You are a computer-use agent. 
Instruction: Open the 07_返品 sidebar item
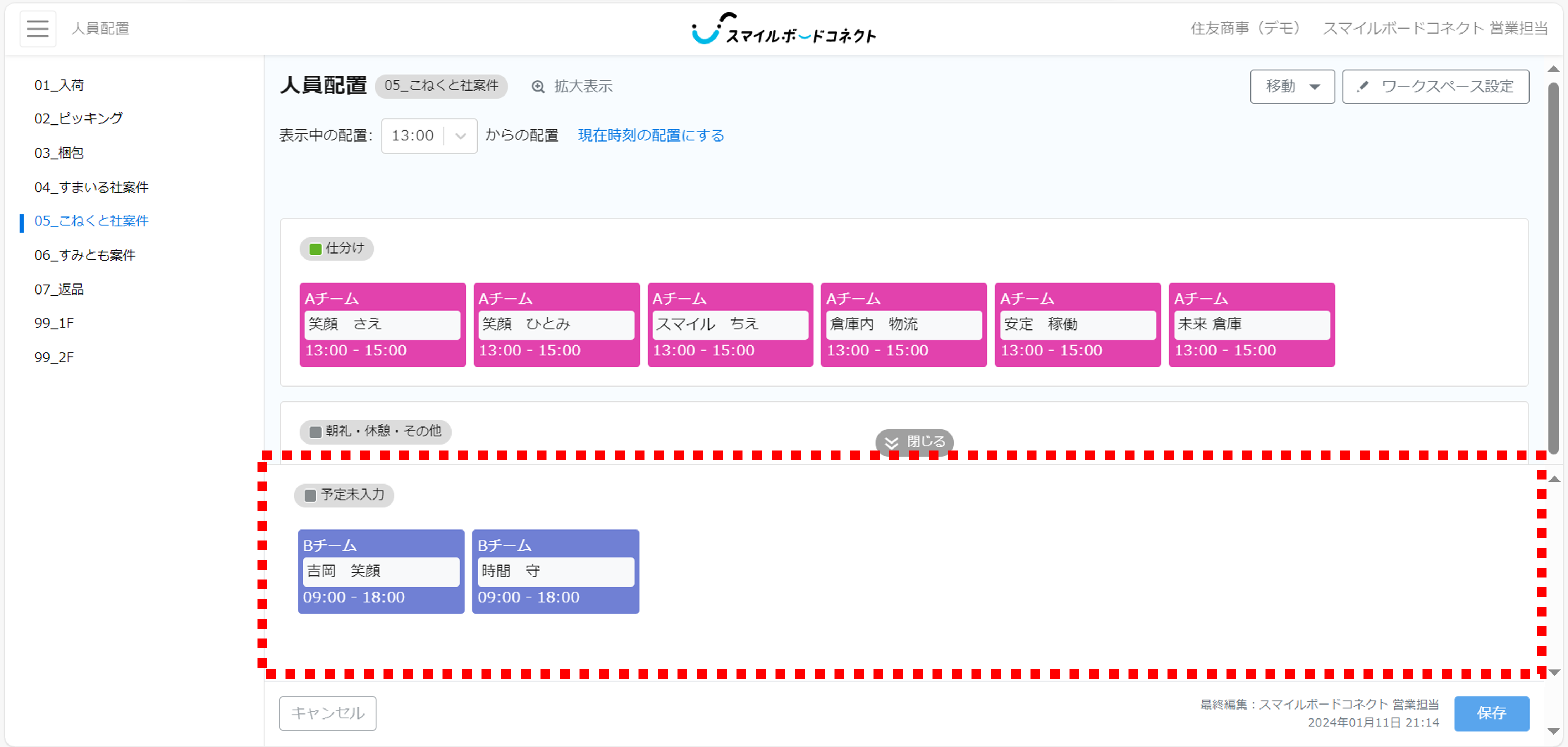pos(59,289)
